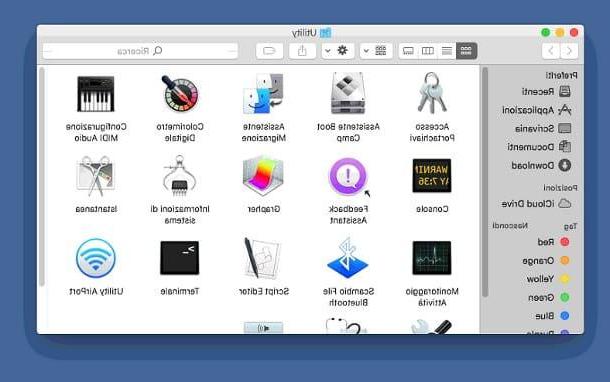610x382 pixels.
Task: Open the gear action menu
Action: click(x=338, y=51)
